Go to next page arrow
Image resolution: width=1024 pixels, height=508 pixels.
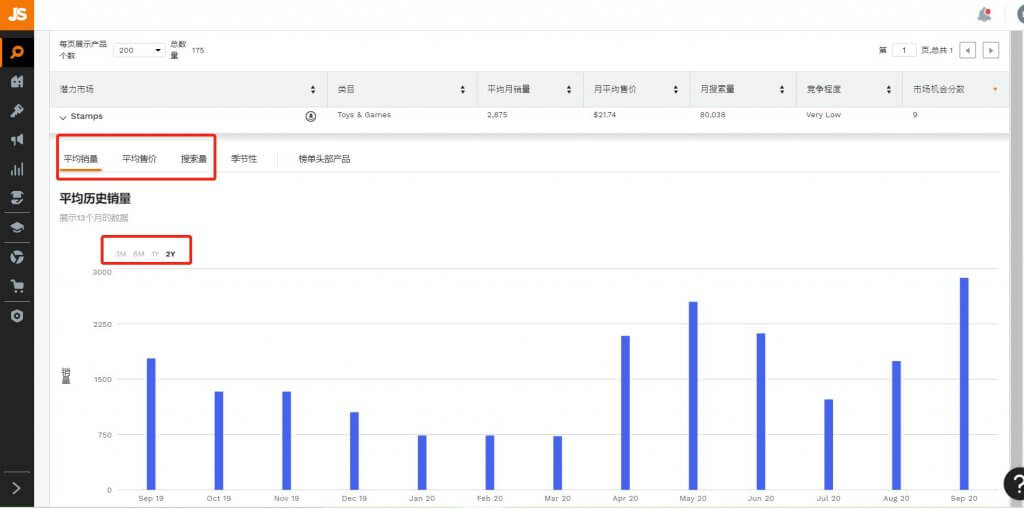click(x=991, y=50)
